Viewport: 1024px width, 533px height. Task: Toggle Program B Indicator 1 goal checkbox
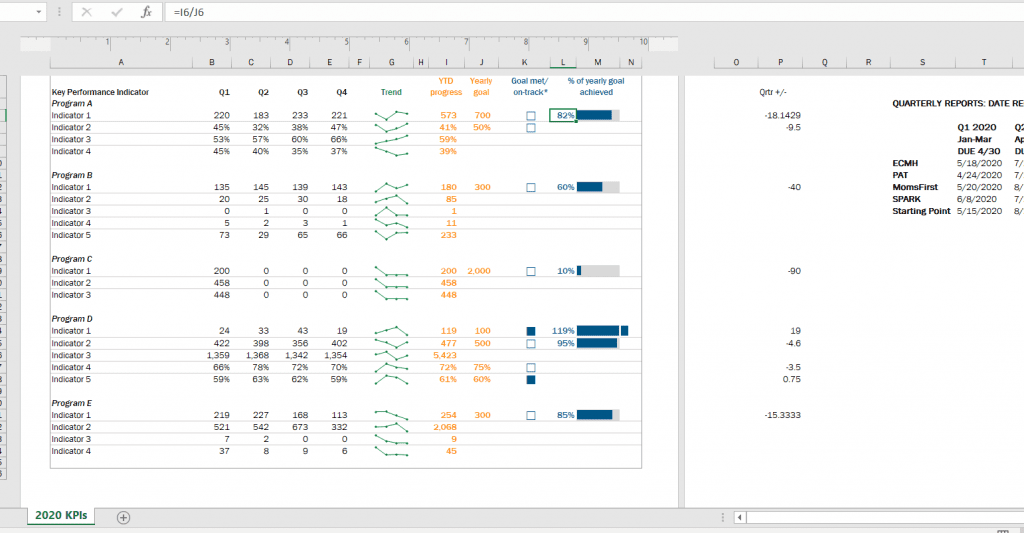tap(531, 187)
